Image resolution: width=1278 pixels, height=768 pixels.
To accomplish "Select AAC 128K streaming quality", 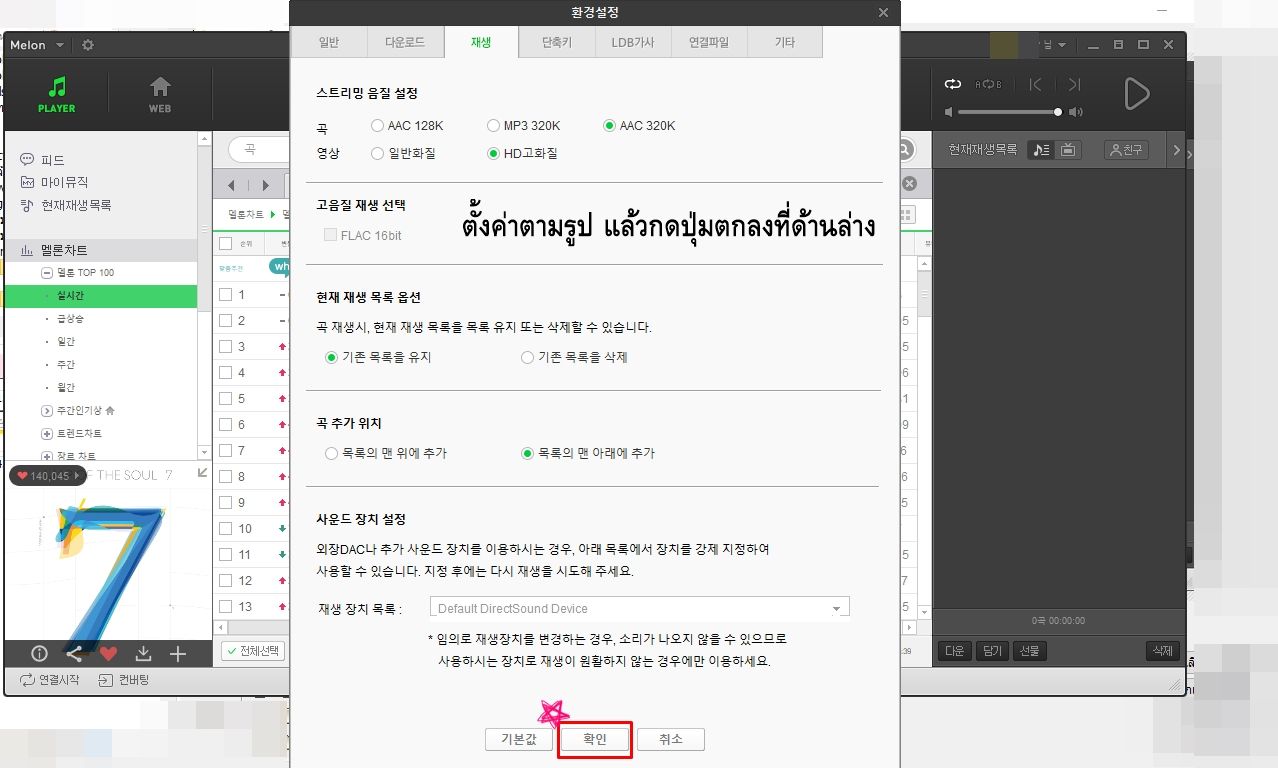I will point(377,126).
